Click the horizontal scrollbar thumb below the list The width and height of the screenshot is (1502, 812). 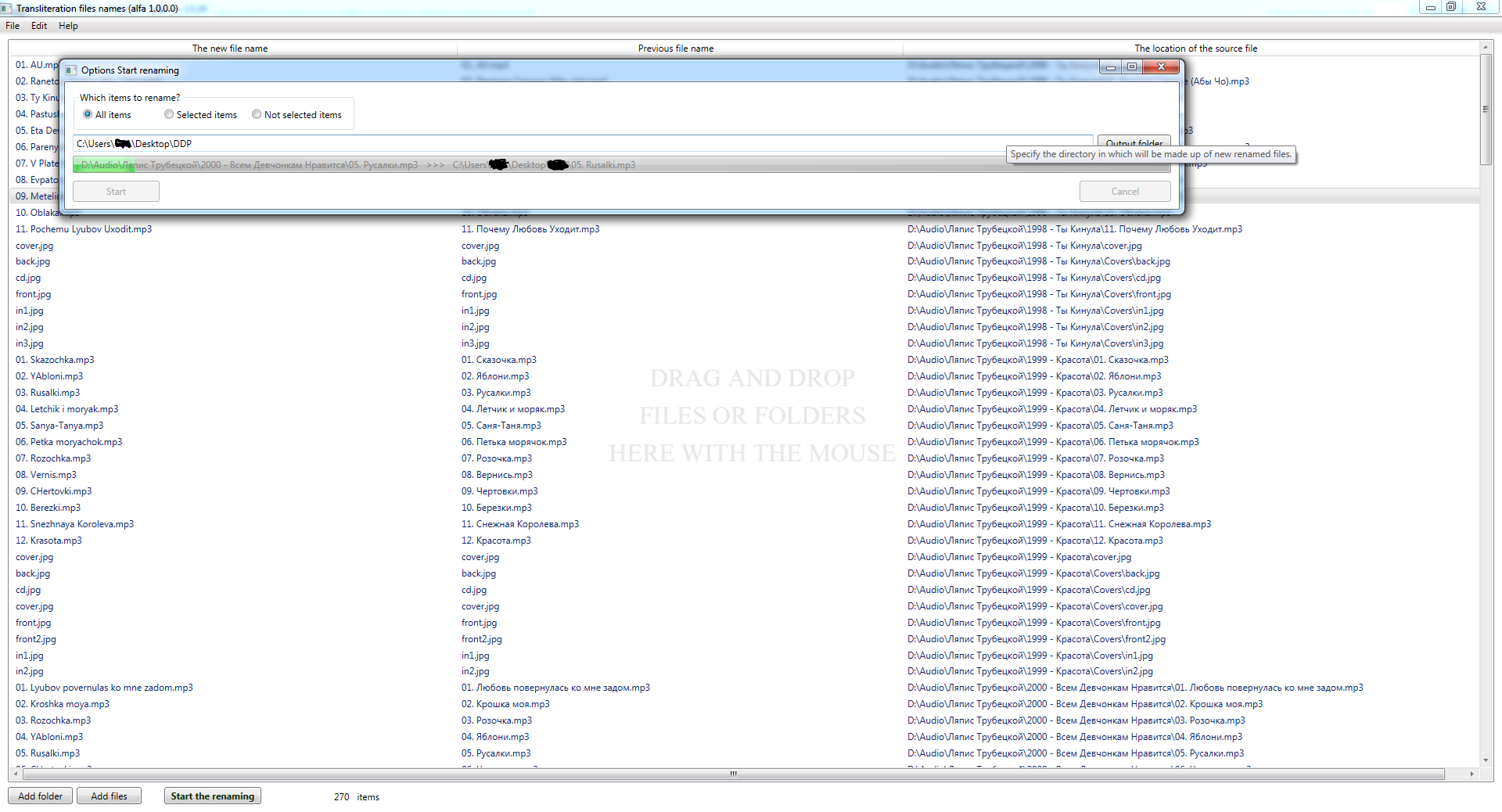733,774
